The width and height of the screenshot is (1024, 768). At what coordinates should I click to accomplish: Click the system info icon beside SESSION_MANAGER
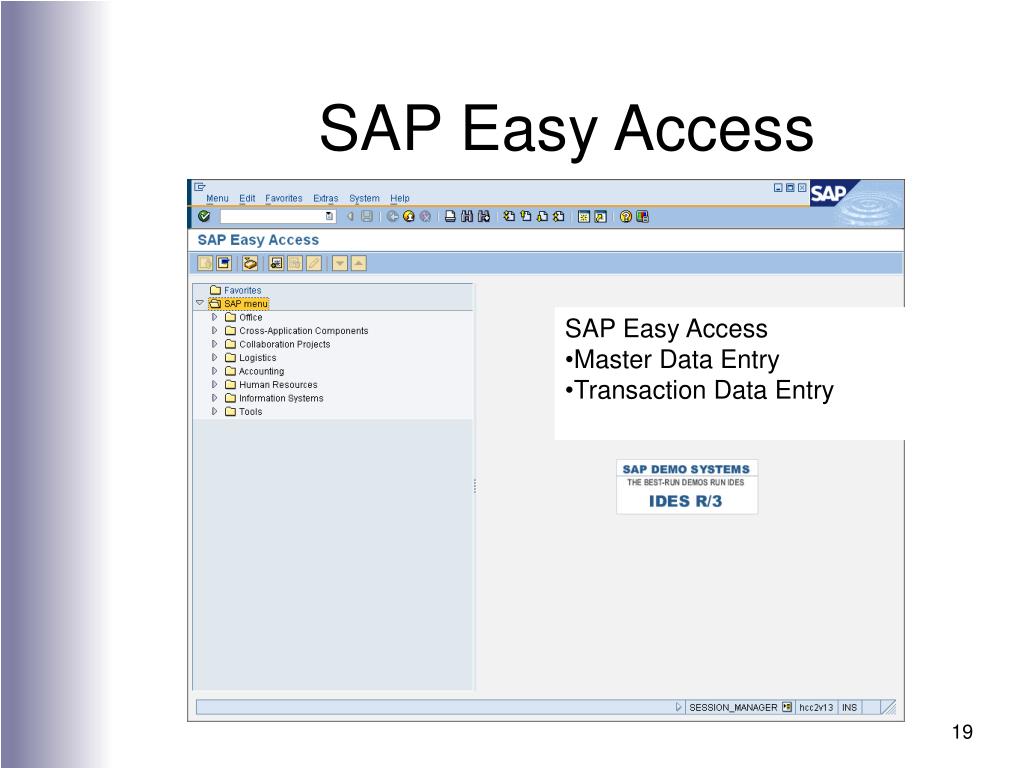[787, 707]
